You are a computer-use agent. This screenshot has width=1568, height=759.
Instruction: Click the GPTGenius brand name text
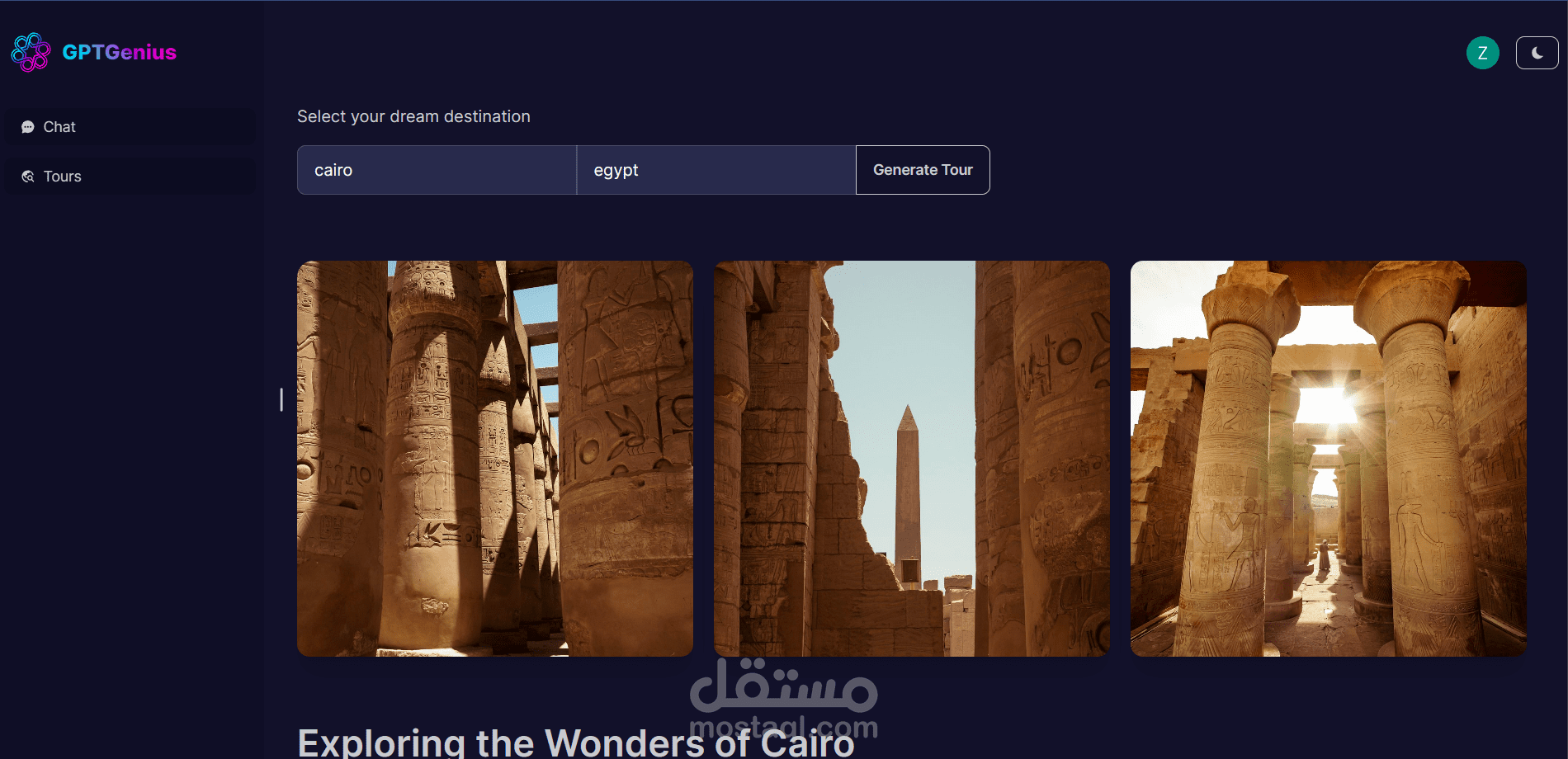click(119, 52)
